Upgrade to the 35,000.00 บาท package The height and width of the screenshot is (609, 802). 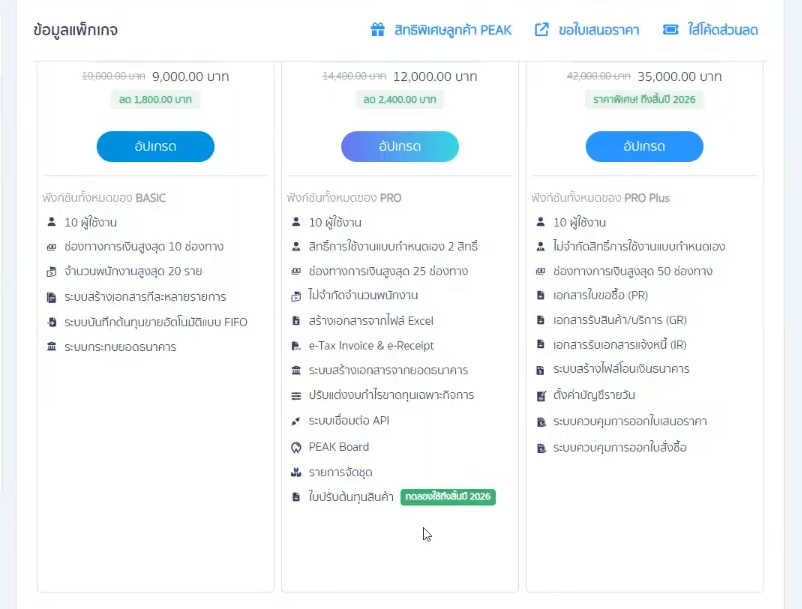coord(644,146)
